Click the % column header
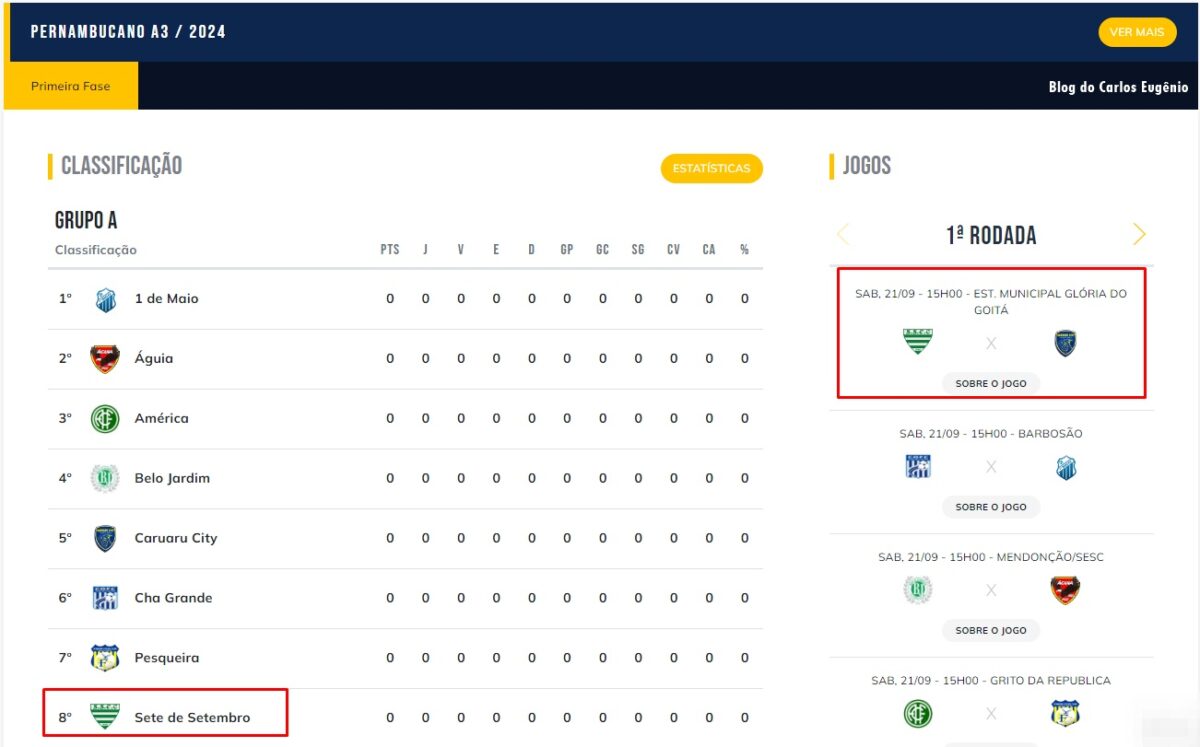This screenshot has height=747, width=1200. point(744,250)
